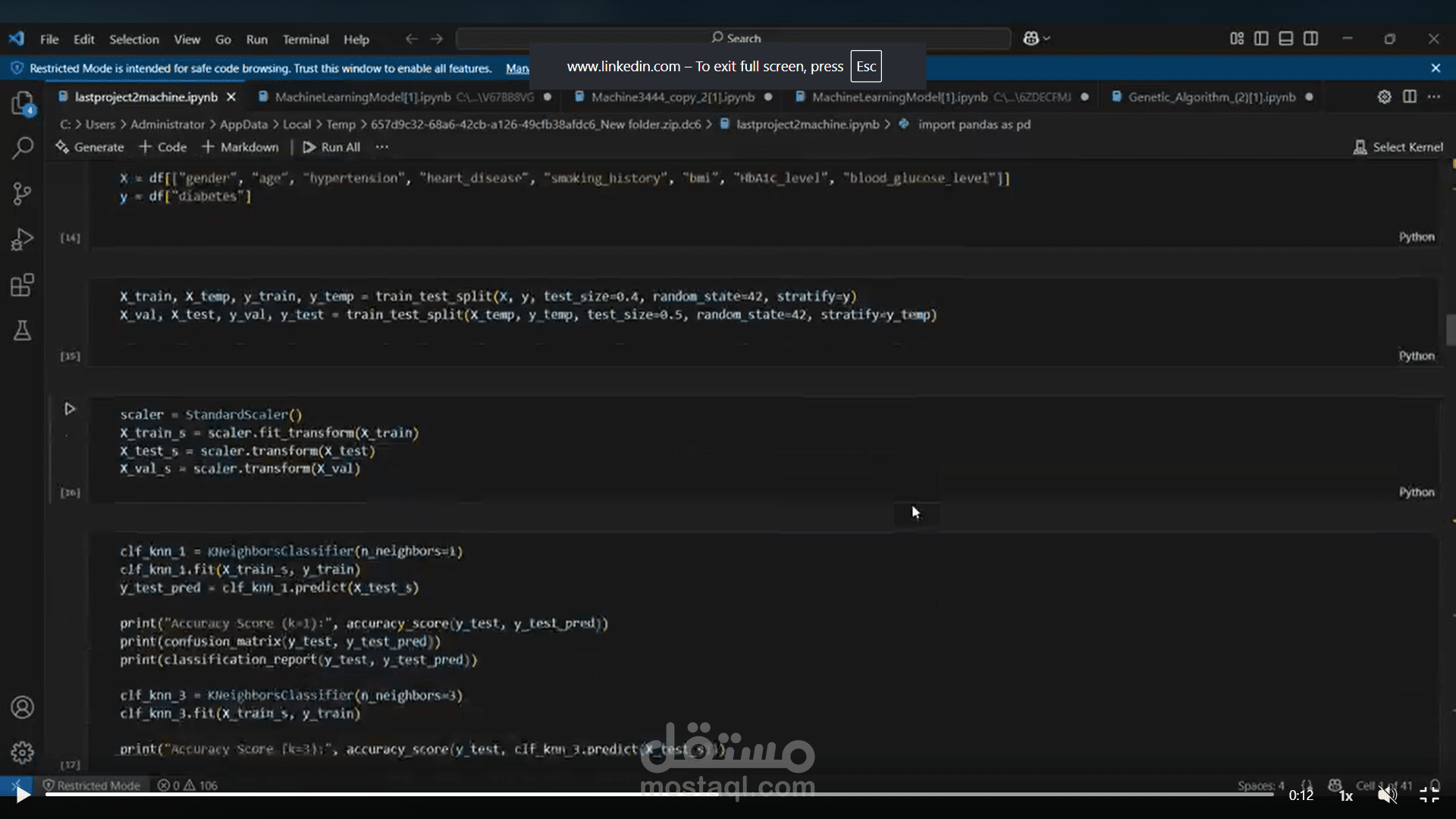The width and height of the screenshot is (1456, 819).
Task: Change the 1x playback speed
Action: 1346,795
